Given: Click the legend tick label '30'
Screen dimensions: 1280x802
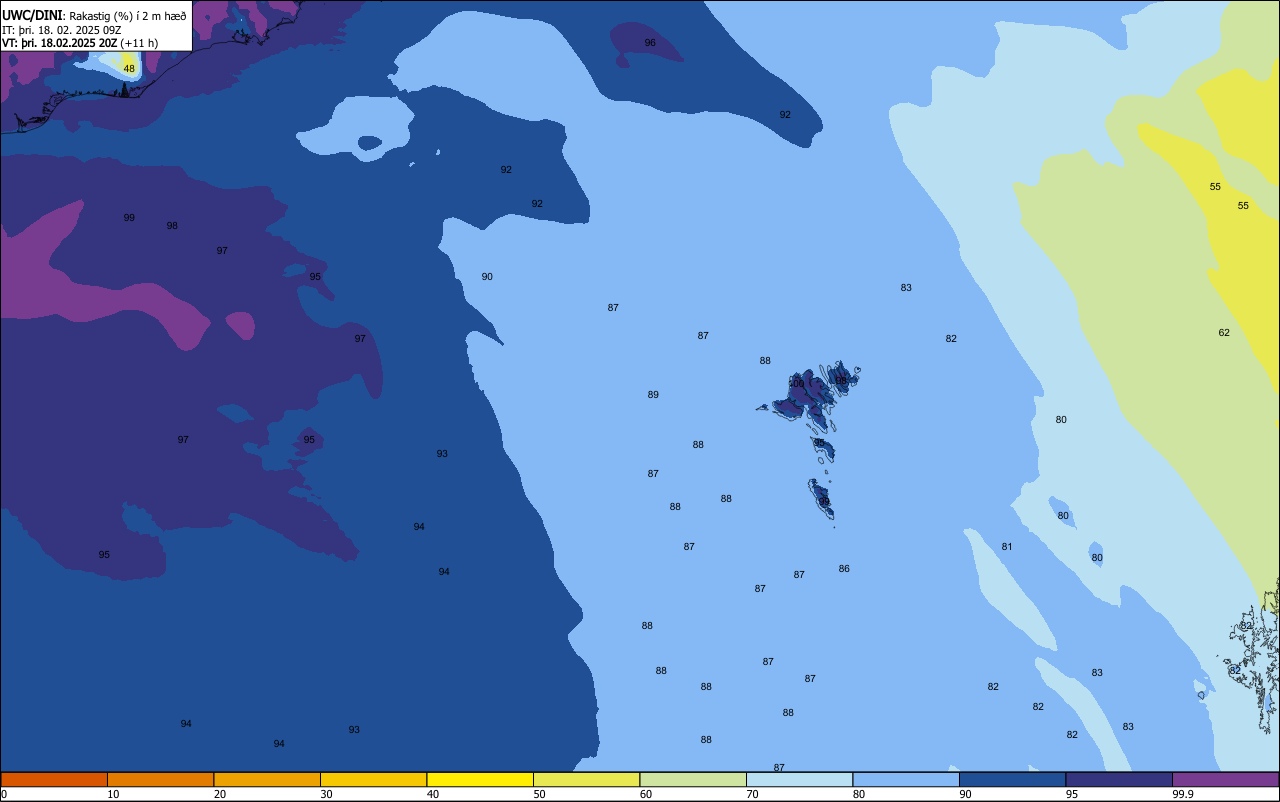Looking at the screenshot, I should point(326,794).
